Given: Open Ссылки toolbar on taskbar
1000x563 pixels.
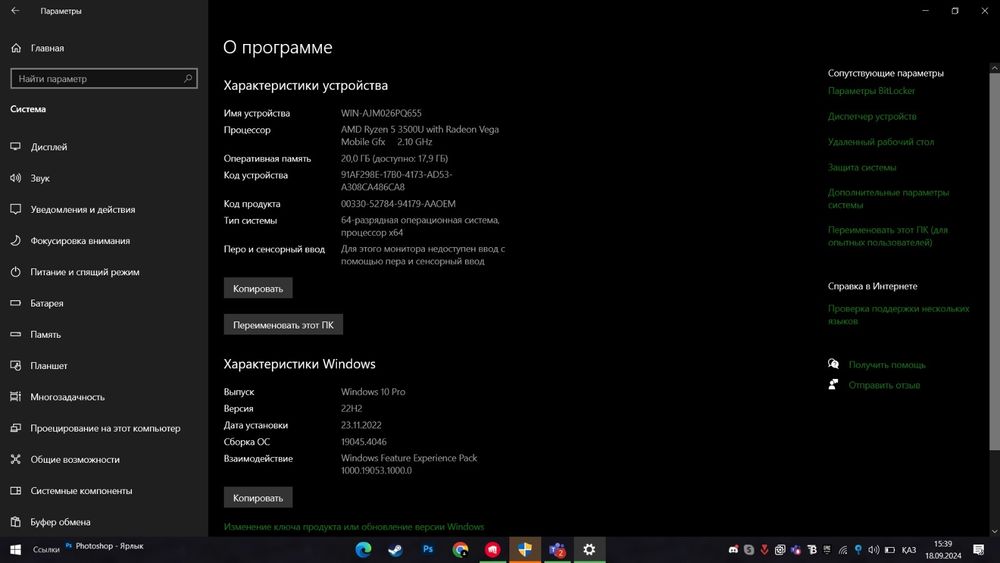Looking at the screenshot, I should coord(46,550).
